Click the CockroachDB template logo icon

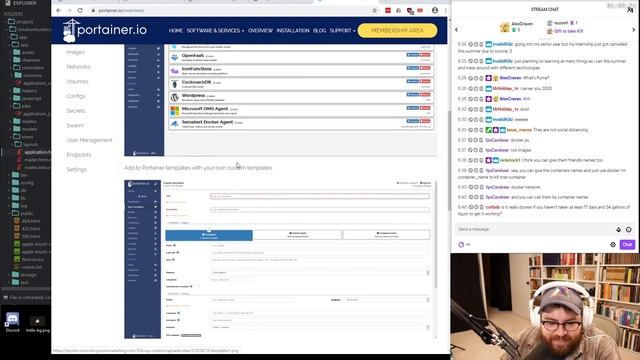click(175, 84)
